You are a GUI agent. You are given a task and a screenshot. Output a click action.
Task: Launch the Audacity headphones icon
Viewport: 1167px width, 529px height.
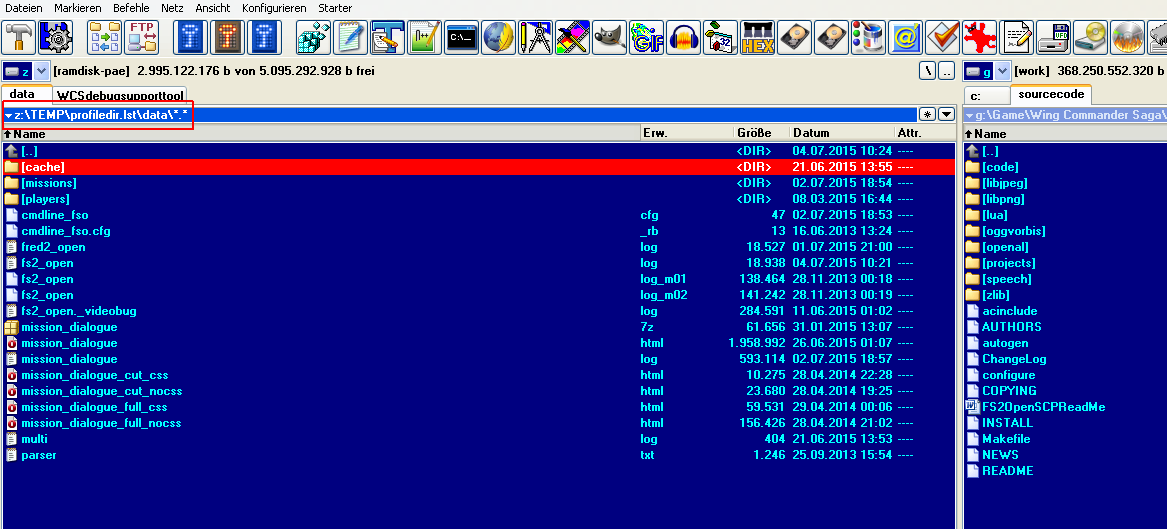click(x=683, y=38)
